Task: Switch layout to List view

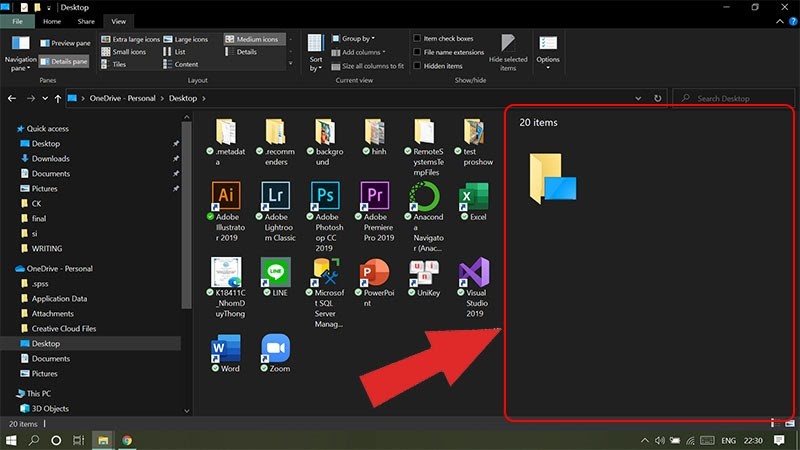Action: click(174, 52)
